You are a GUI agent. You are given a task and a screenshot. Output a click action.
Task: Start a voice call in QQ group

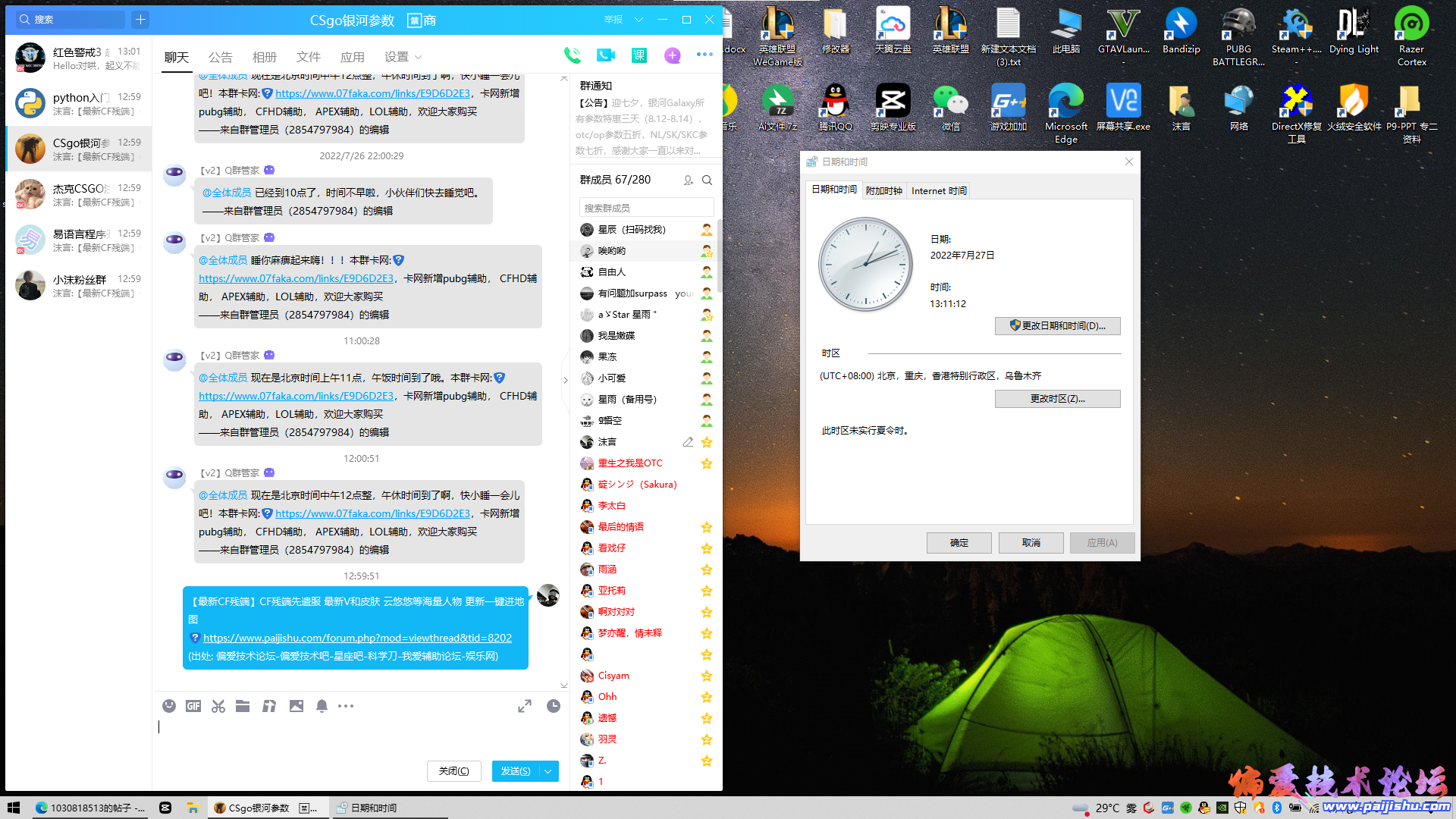pos(572,55)
